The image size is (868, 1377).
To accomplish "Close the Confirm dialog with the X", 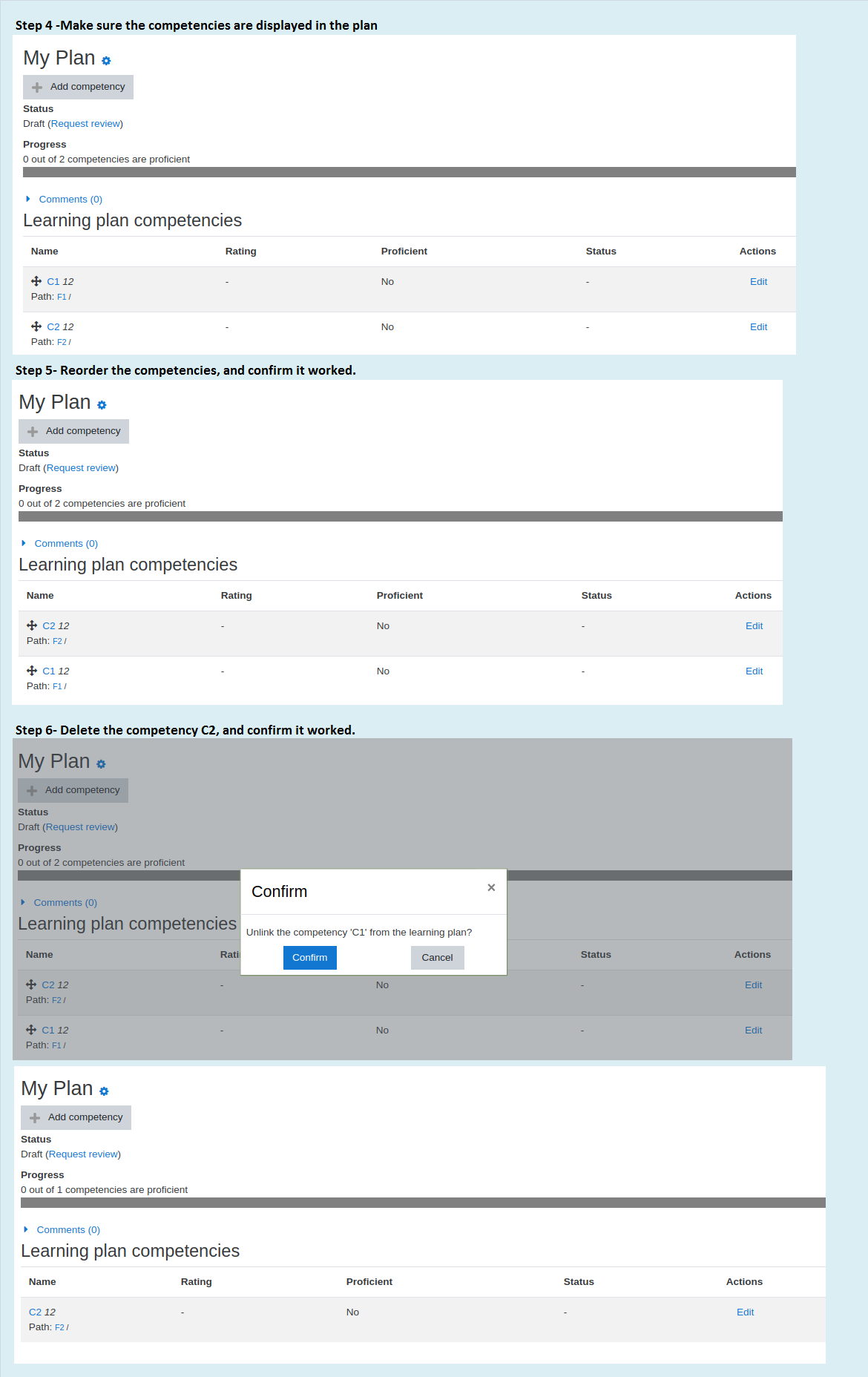I will (x=491, y=887).
